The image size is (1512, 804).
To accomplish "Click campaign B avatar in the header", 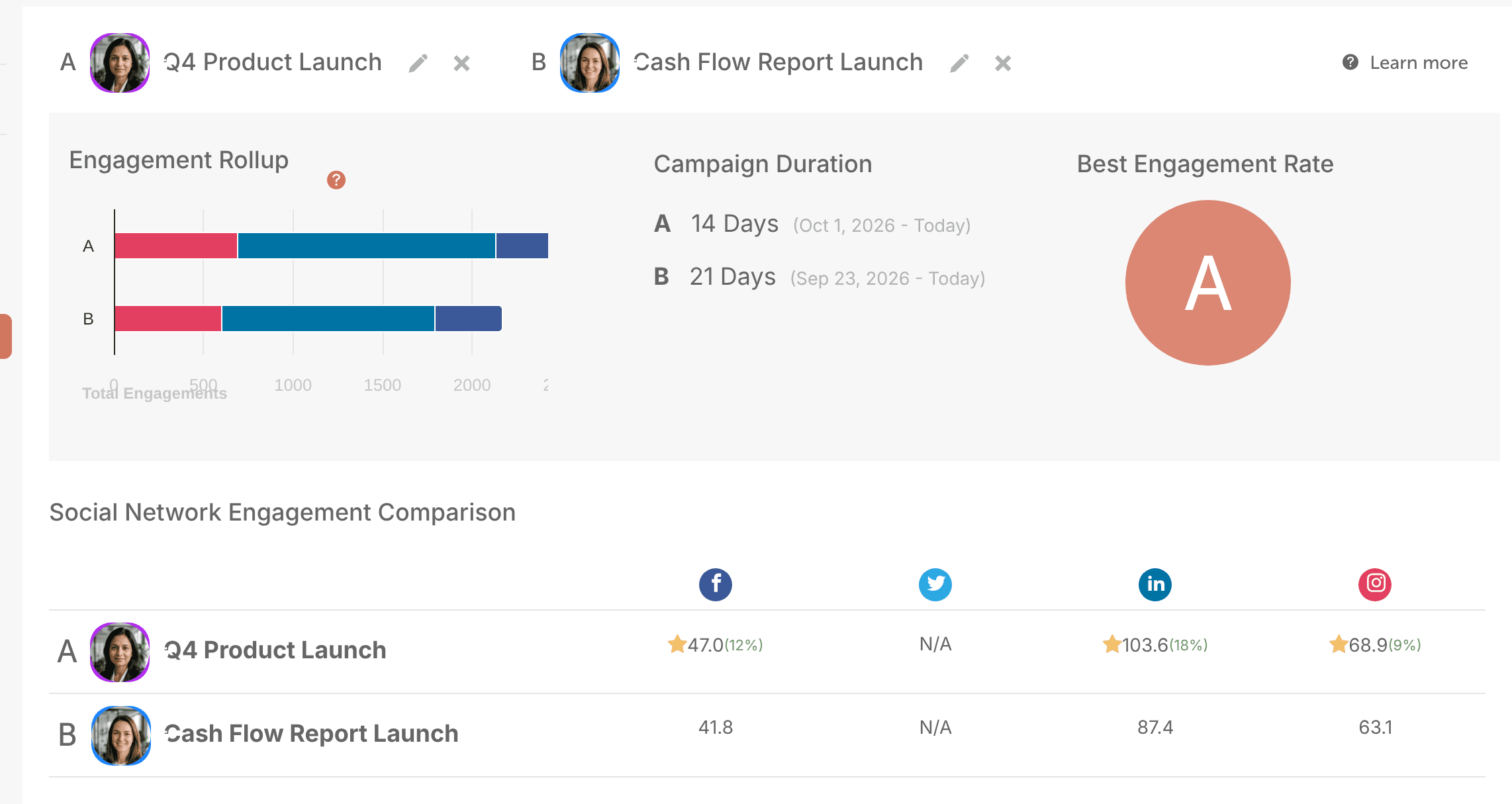I will (590, 63).
